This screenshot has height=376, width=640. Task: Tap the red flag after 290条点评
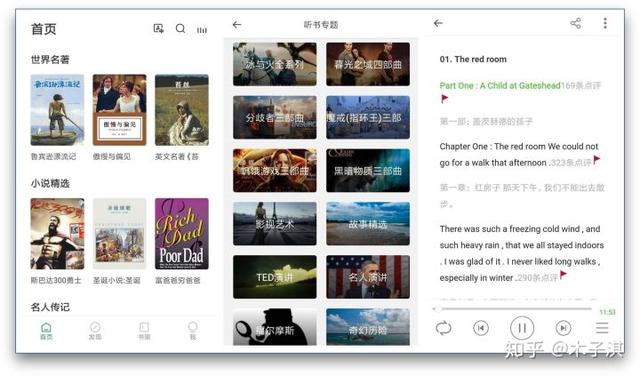coord(563,275)
